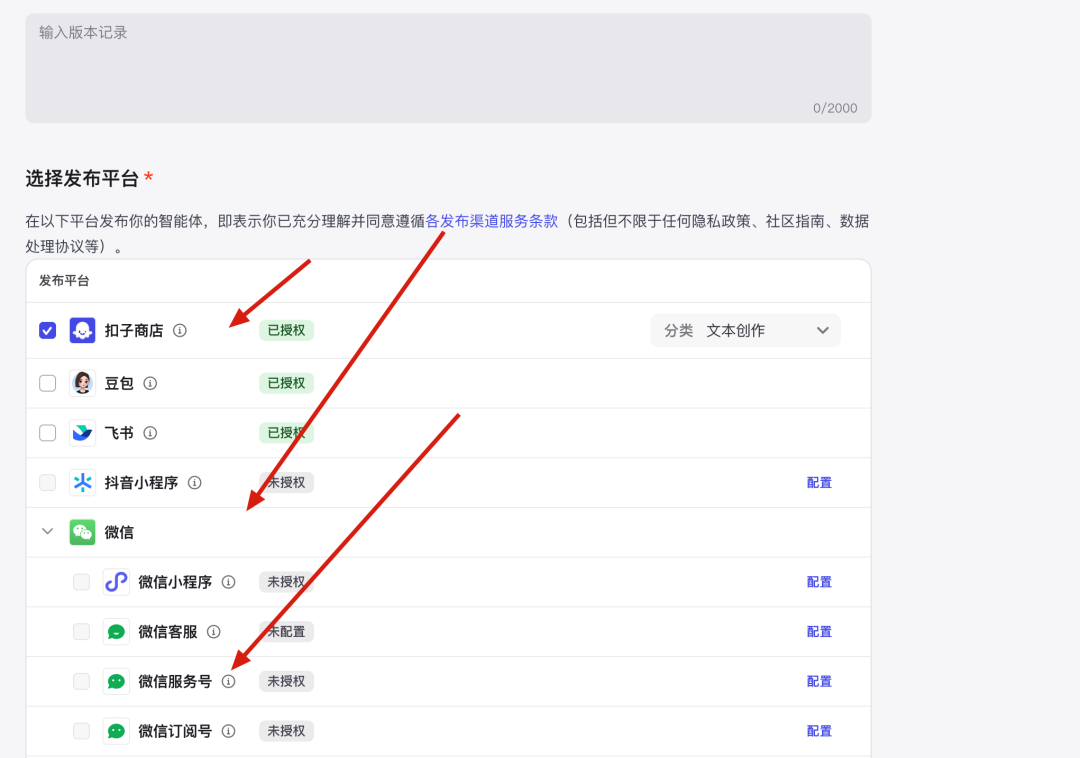Image resolution: width=1080 pixels, height=758 pixels.
Task: Click 未配置 badge on 微信客服 row
Action: [x=287, y=631]
